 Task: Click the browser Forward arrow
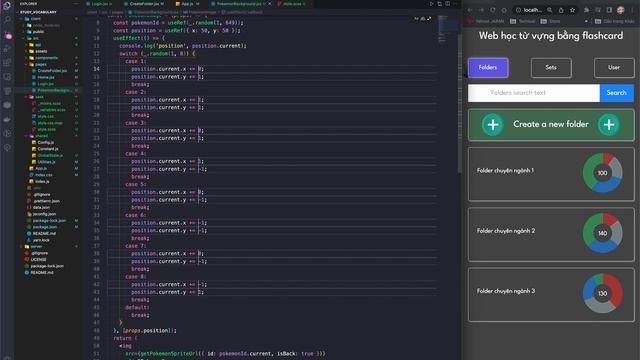click(x=481, y=10)
